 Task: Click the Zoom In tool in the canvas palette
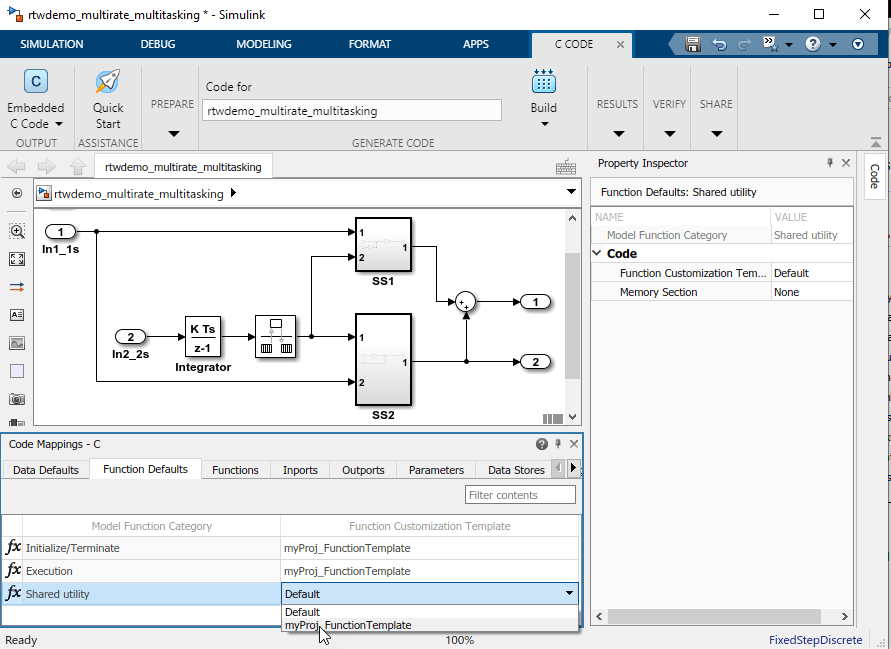[x=17, y=231]
